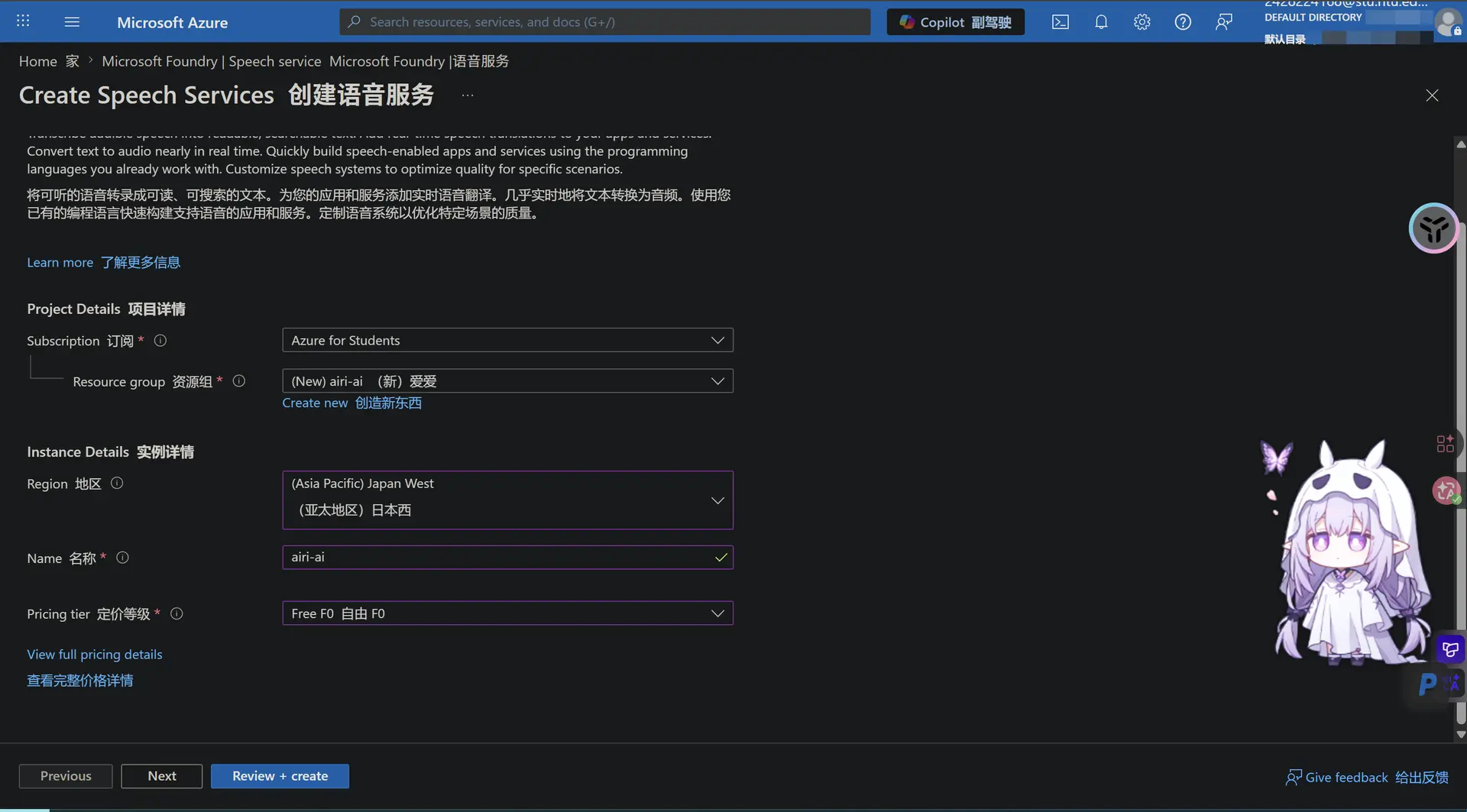Click the Give feedback link
1467x812 pixels.
1367,777
